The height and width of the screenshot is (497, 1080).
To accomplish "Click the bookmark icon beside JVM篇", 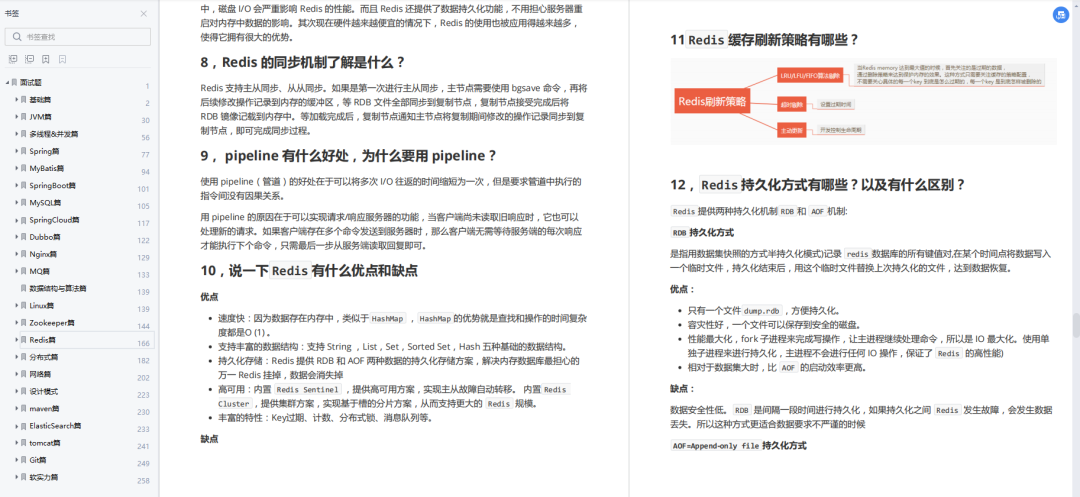I will 24,117.
